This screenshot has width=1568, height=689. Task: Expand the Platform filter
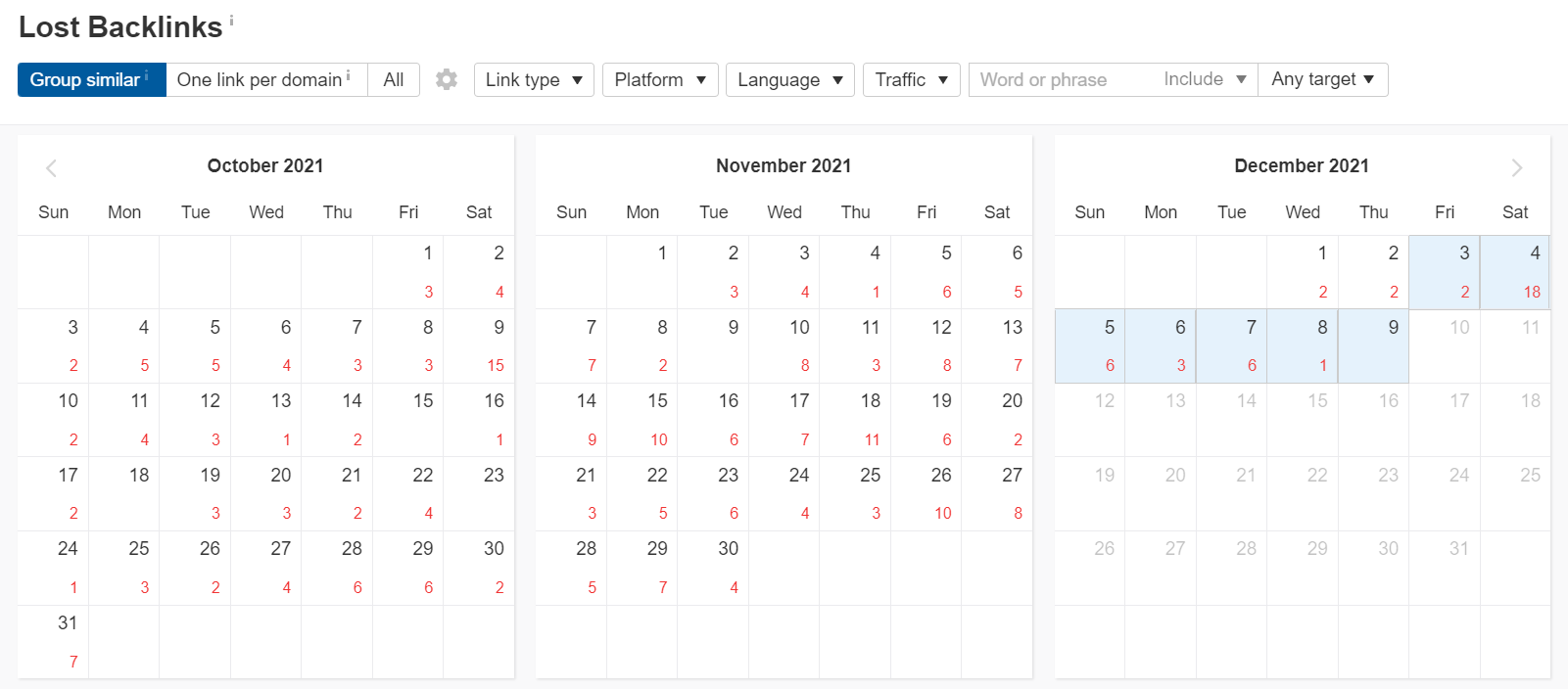[660, 79]
